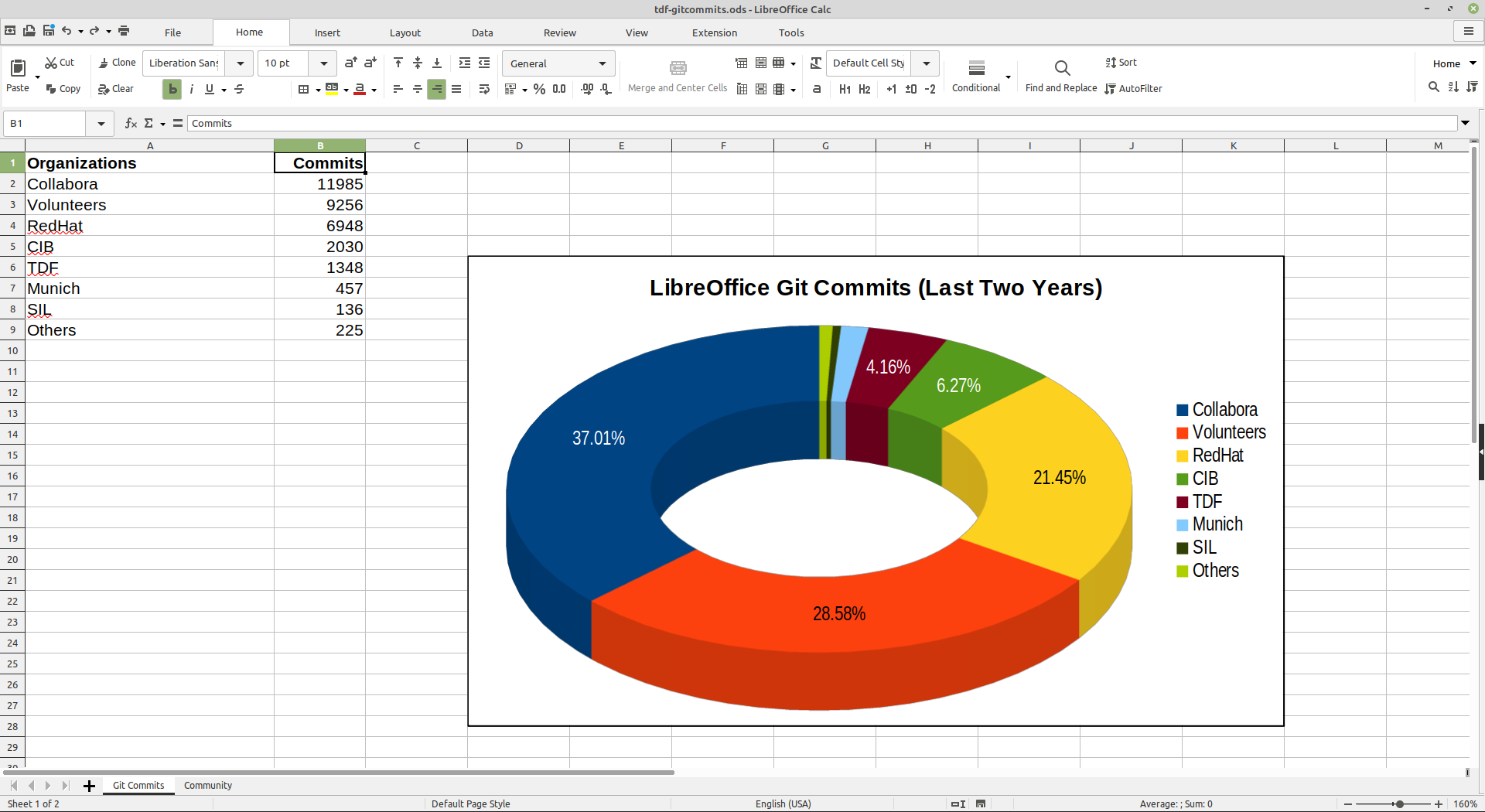Add a new sheet
The width and height of the screenshot is (1485, 812).
(x=89, y=786)
